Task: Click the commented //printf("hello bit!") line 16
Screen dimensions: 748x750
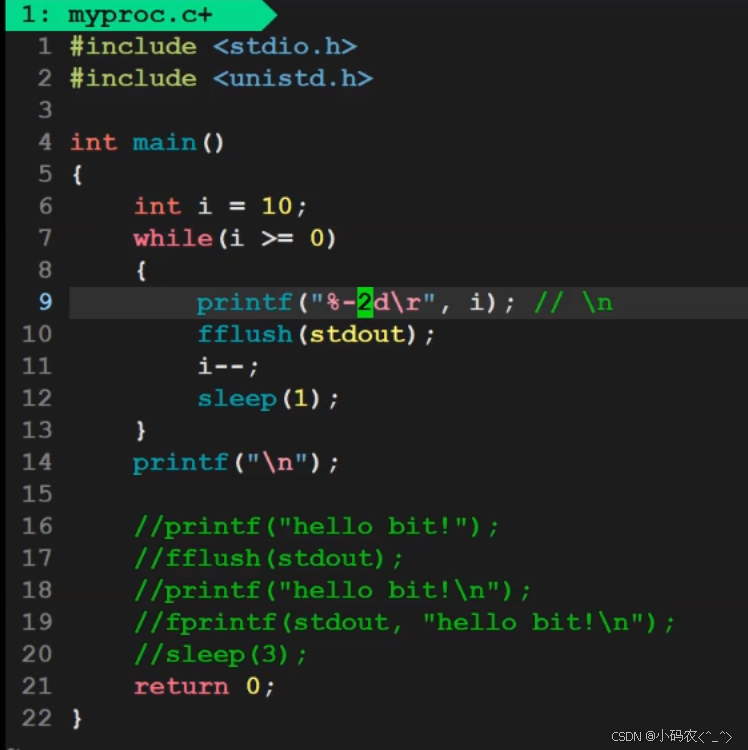Action: (x=316, y=527)
